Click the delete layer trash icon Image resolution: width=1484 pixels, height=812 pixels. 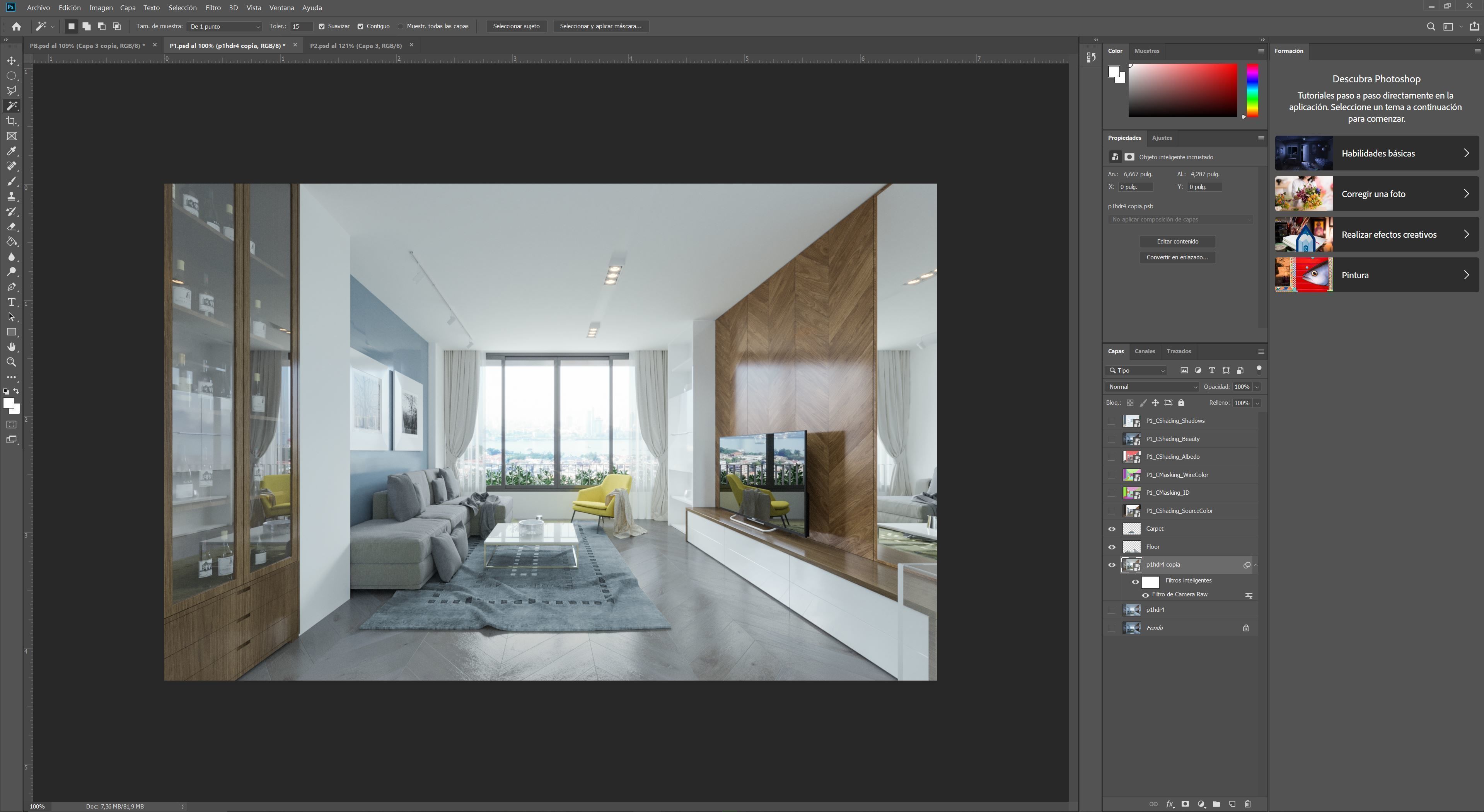point(1248,804)
